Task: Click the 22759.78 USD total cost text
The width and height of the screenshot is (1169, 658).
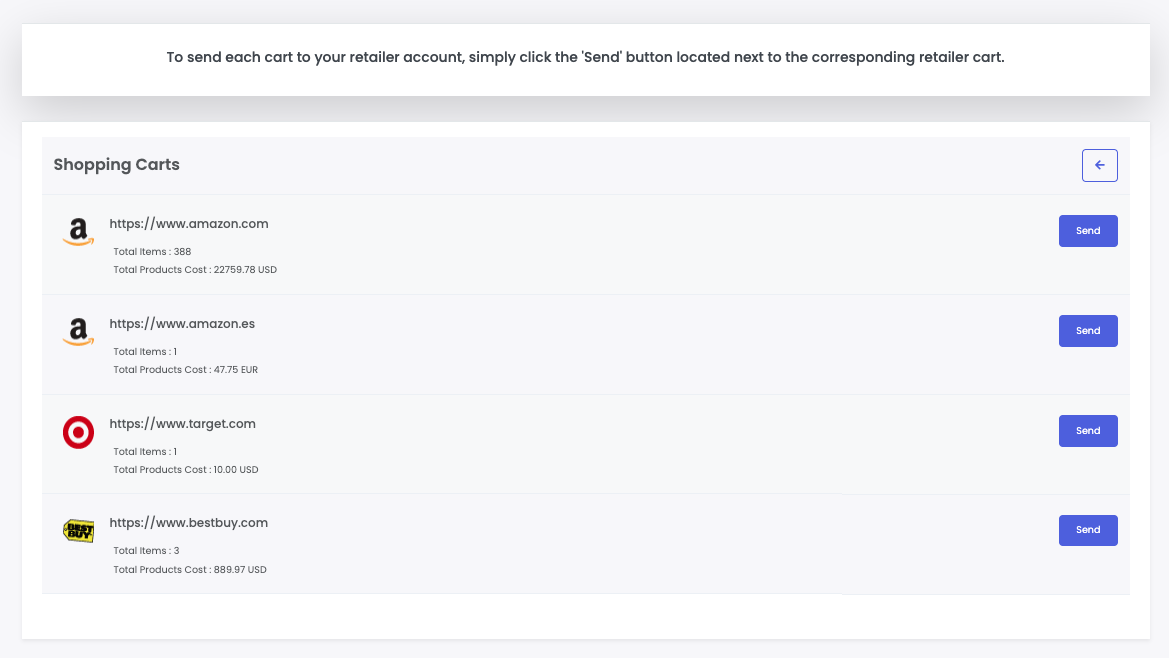Action: (195, 270)
